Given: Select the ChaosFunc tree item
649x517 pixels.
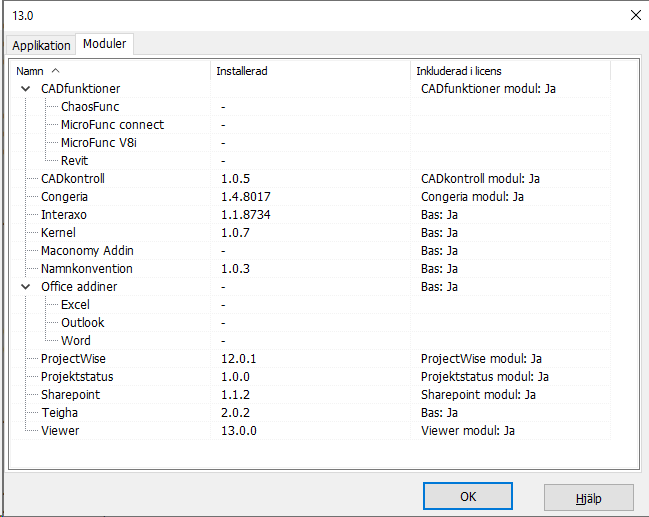Looking at the screenshot, I should [x=90, y=107].
